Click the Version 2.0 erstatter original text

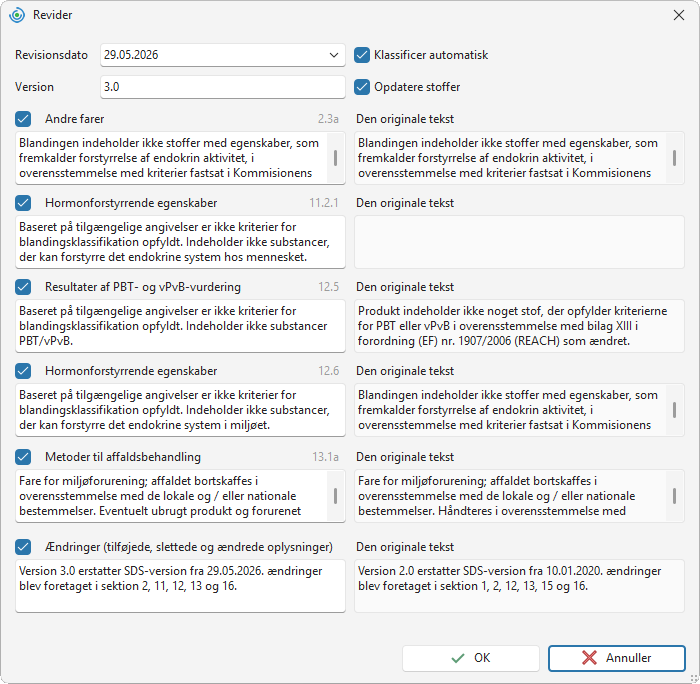coord(519,586)
